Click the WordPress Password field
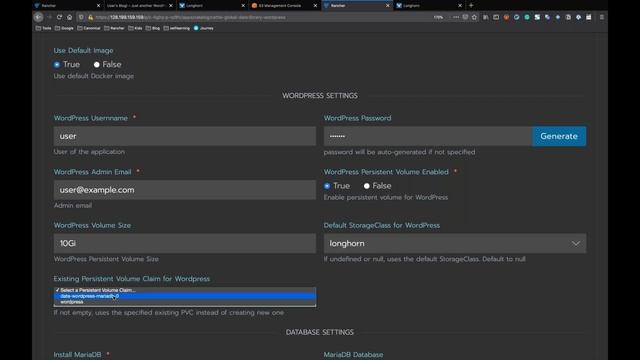 (428, 136)
